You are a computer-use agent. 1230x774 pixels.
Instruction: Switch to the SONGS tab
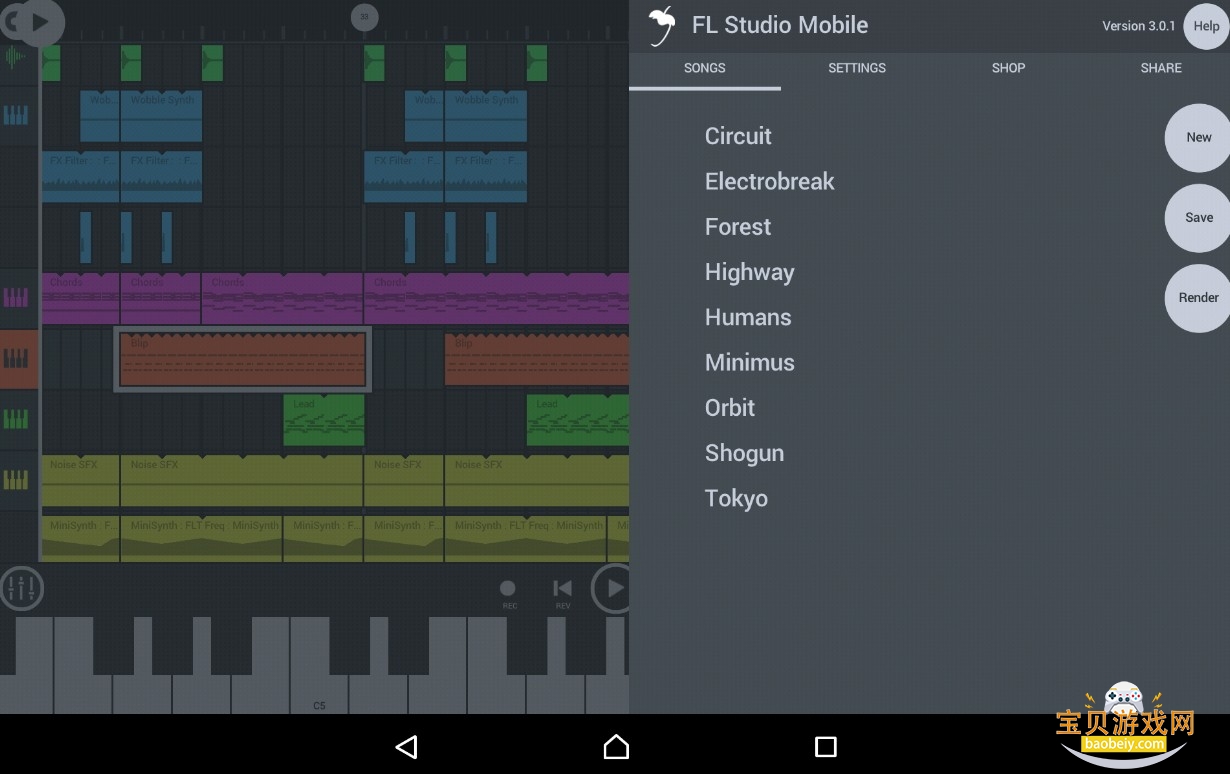click(705, 68)
